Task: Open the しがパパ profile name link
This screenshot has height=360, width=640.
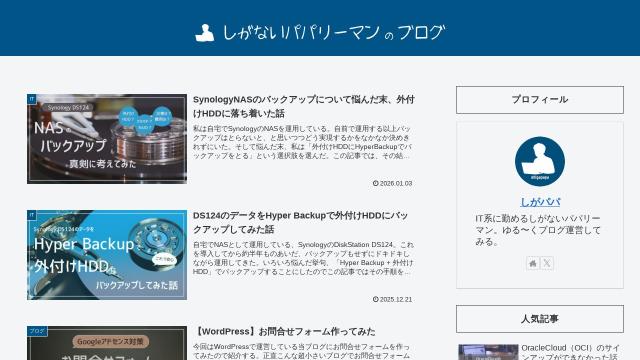Action: click(540, 202)
